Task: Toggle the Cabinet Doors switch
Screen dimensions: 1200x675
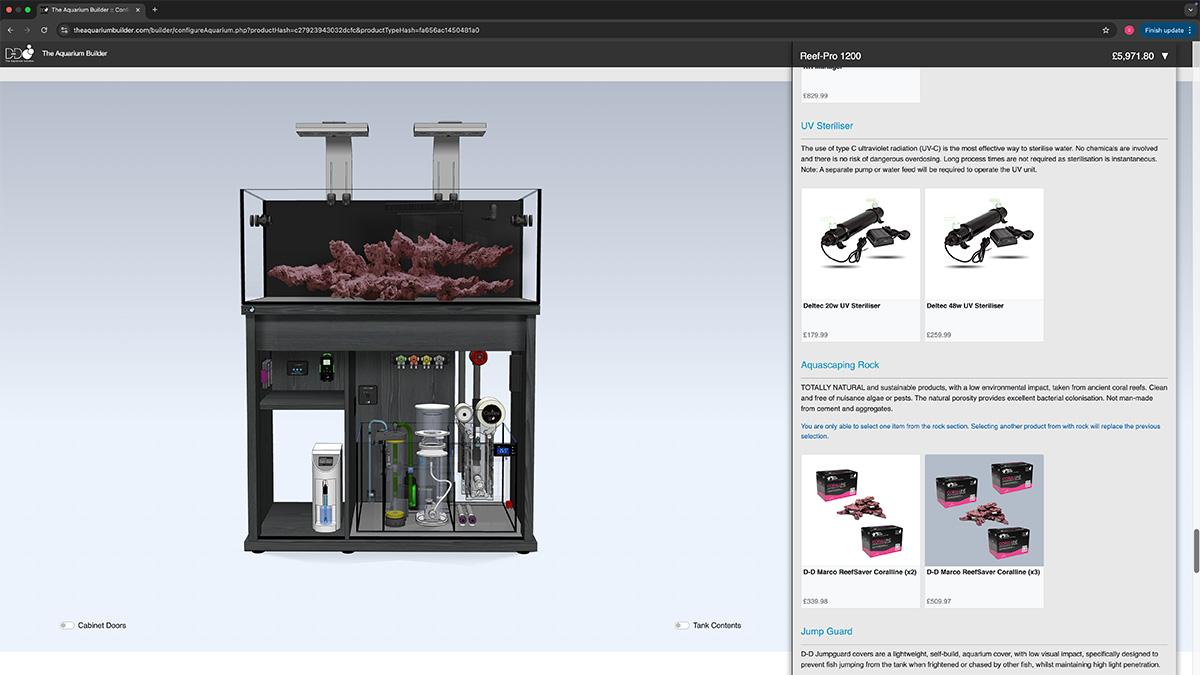Action: [66, 625]
